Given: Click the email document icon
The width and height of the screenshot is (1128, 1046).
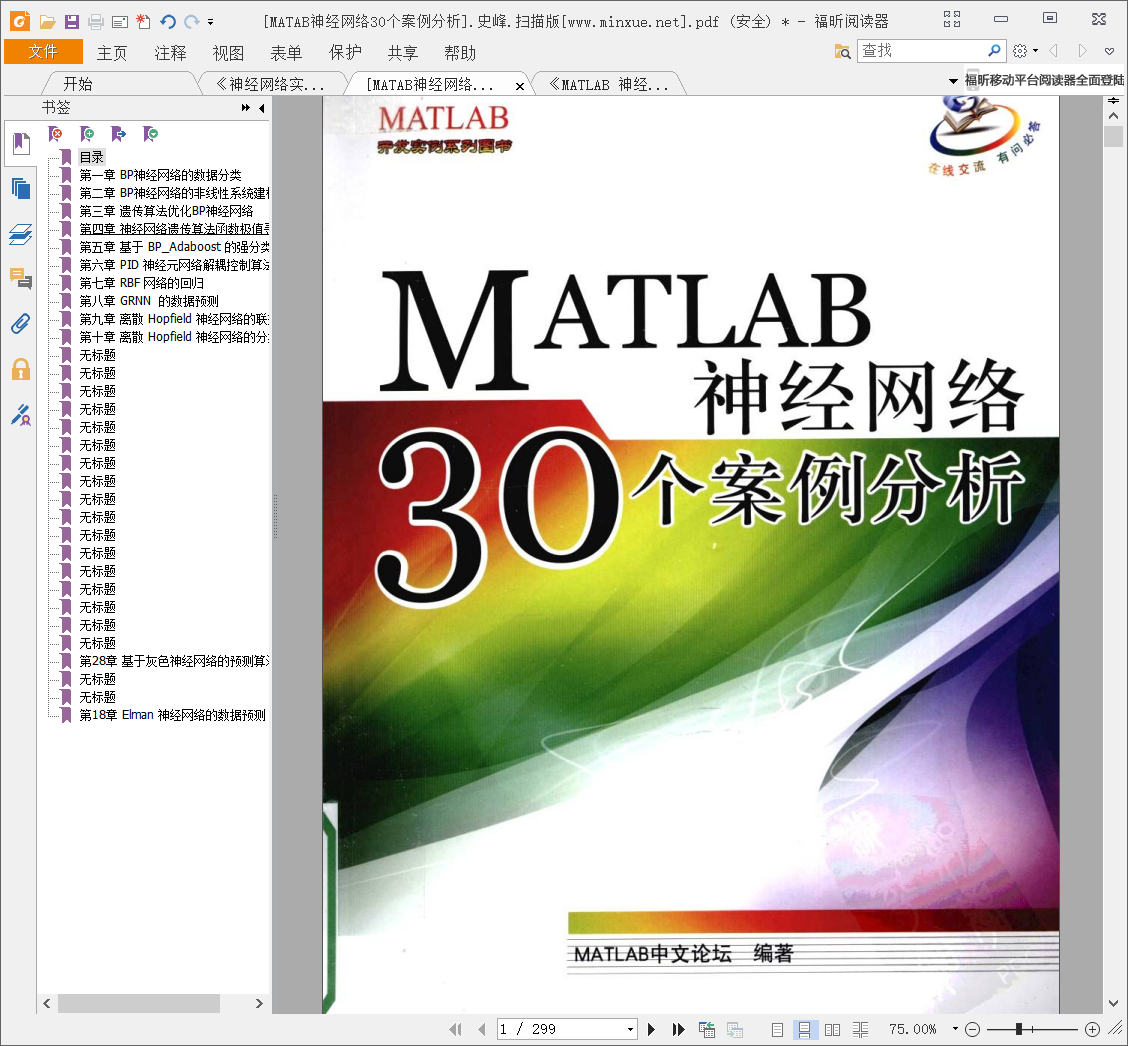Looking at the screenshot, I should point(119,22).
